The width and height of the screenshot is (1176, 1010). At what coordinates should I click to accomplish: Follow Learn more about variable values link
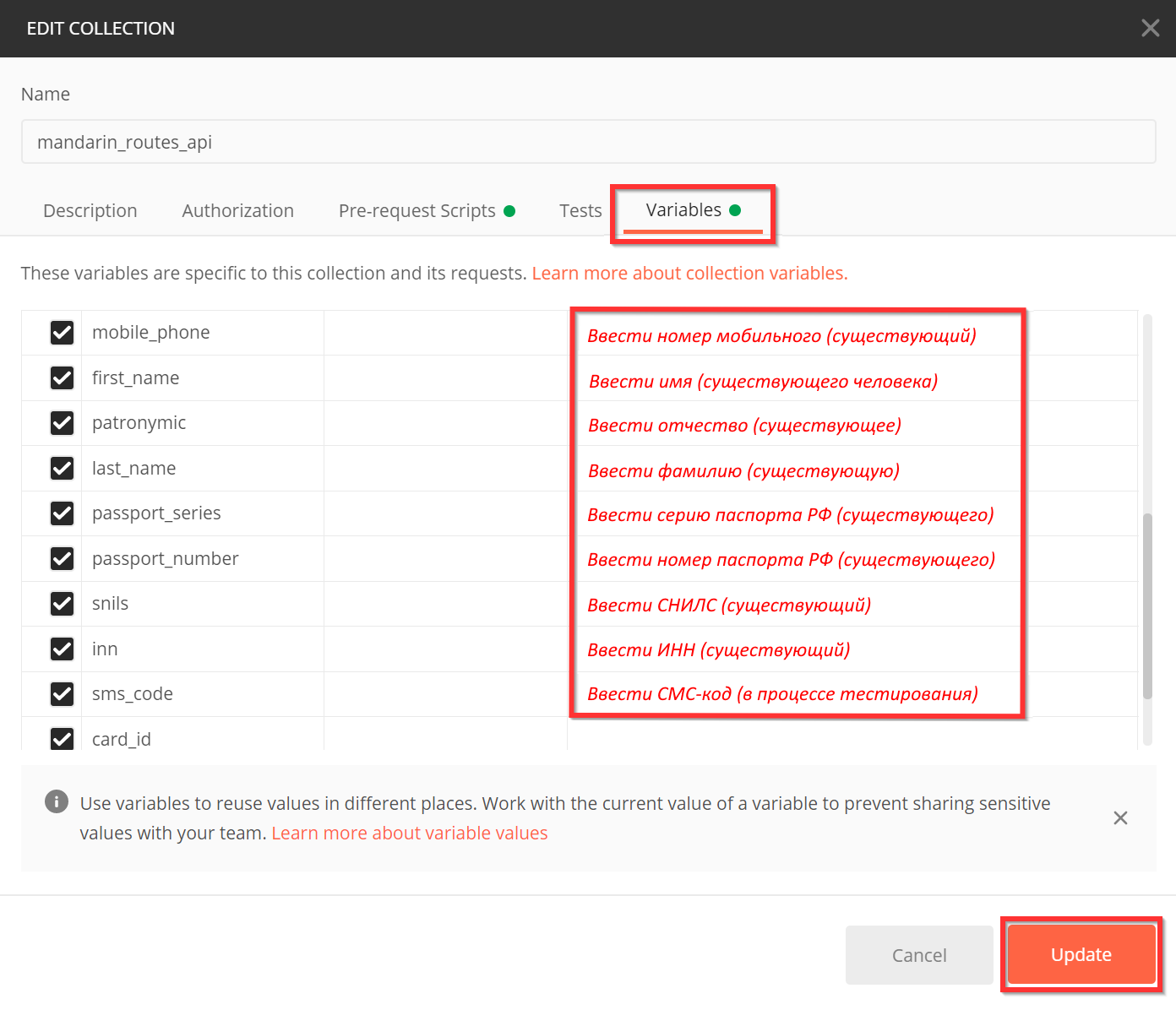coord(409,834)
